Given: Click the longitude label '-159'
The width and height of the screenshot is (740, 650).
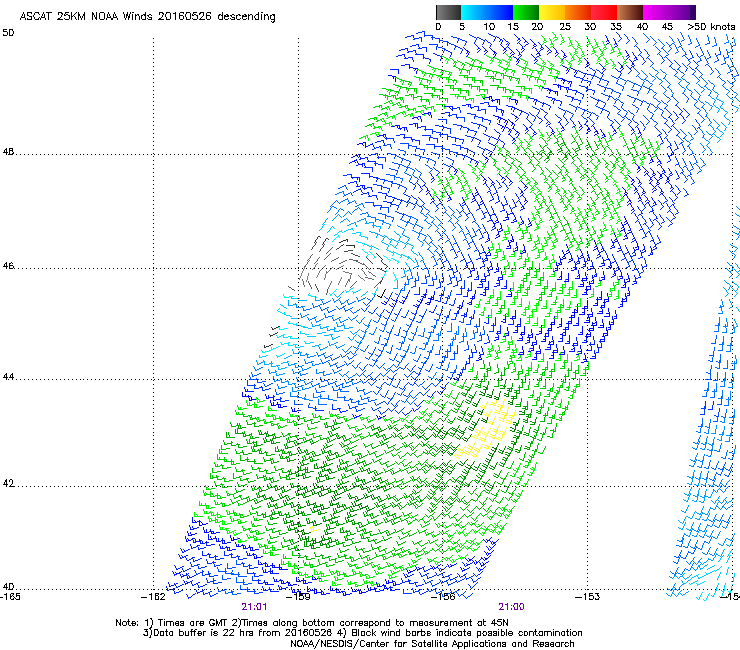Looking at the screenshot, I should point(298,597).
